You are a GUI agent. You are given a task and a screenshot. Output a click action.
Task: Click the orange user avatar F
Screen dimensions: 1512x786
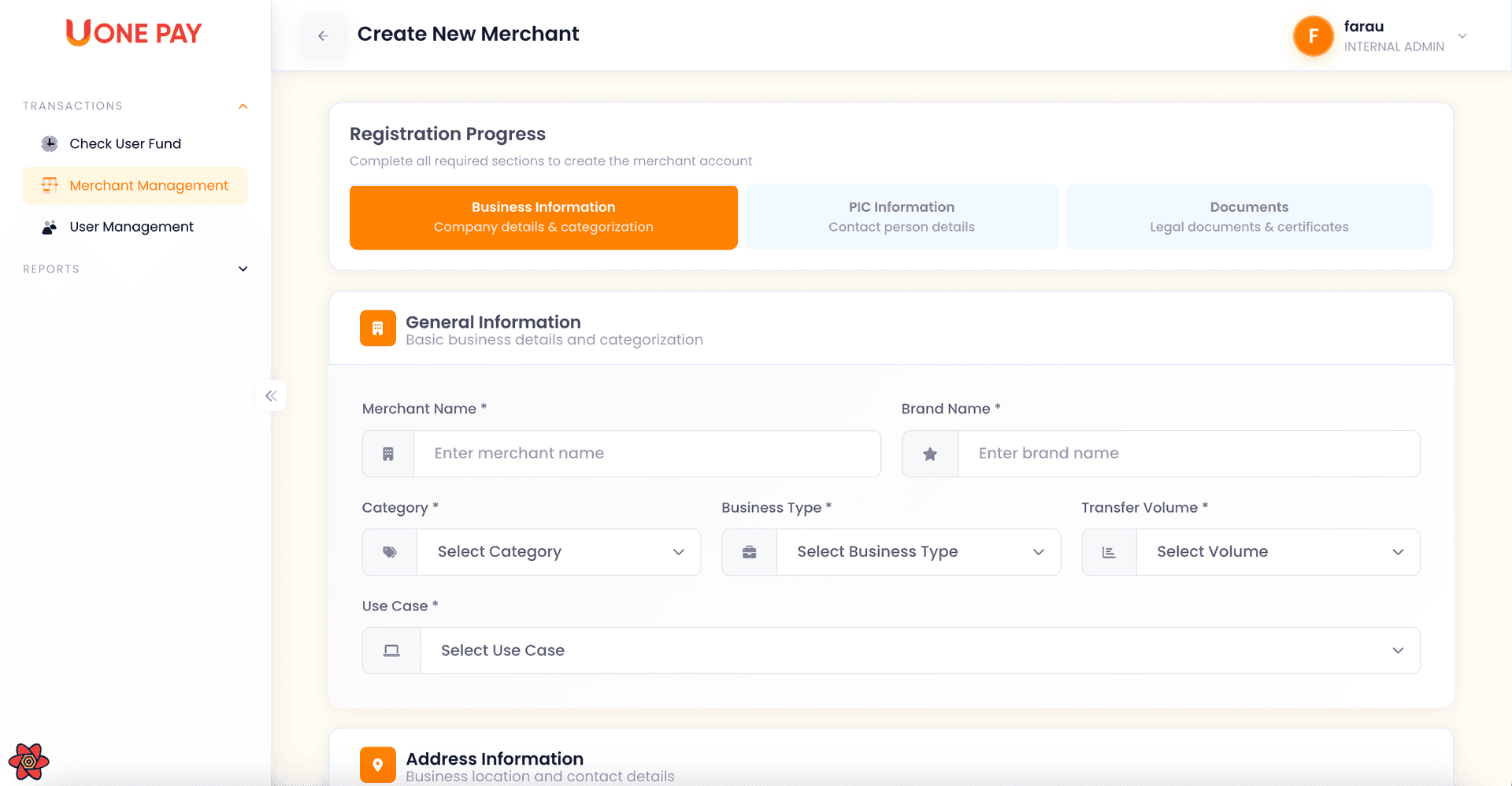click(x=1313, y=36)
